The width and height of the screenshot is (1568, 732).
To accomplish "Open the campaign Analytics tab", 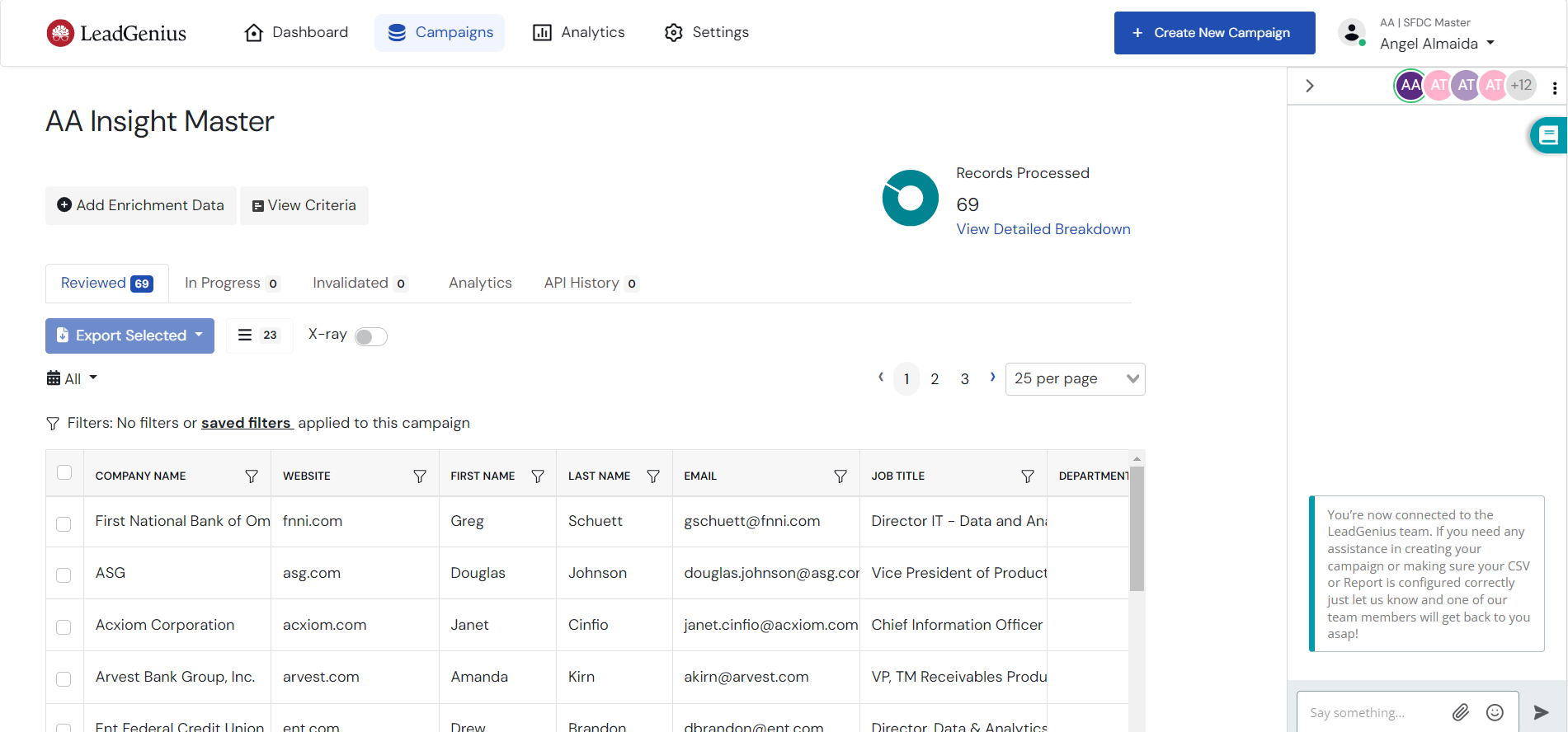I will [x=480, y=284].
